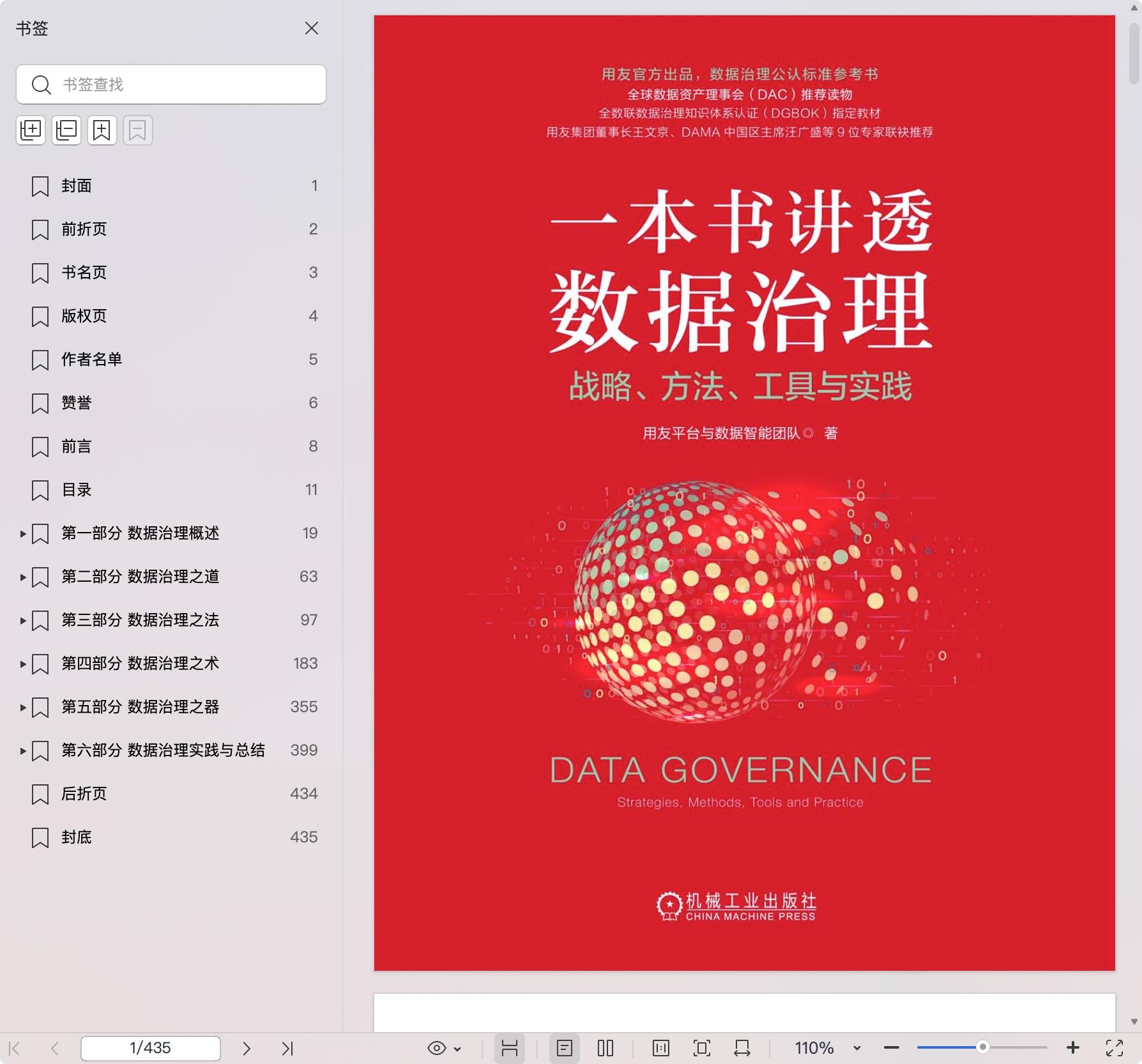The image size is (1142, 1064).
Task: Jump to last page button
Action: (287, 1048)
